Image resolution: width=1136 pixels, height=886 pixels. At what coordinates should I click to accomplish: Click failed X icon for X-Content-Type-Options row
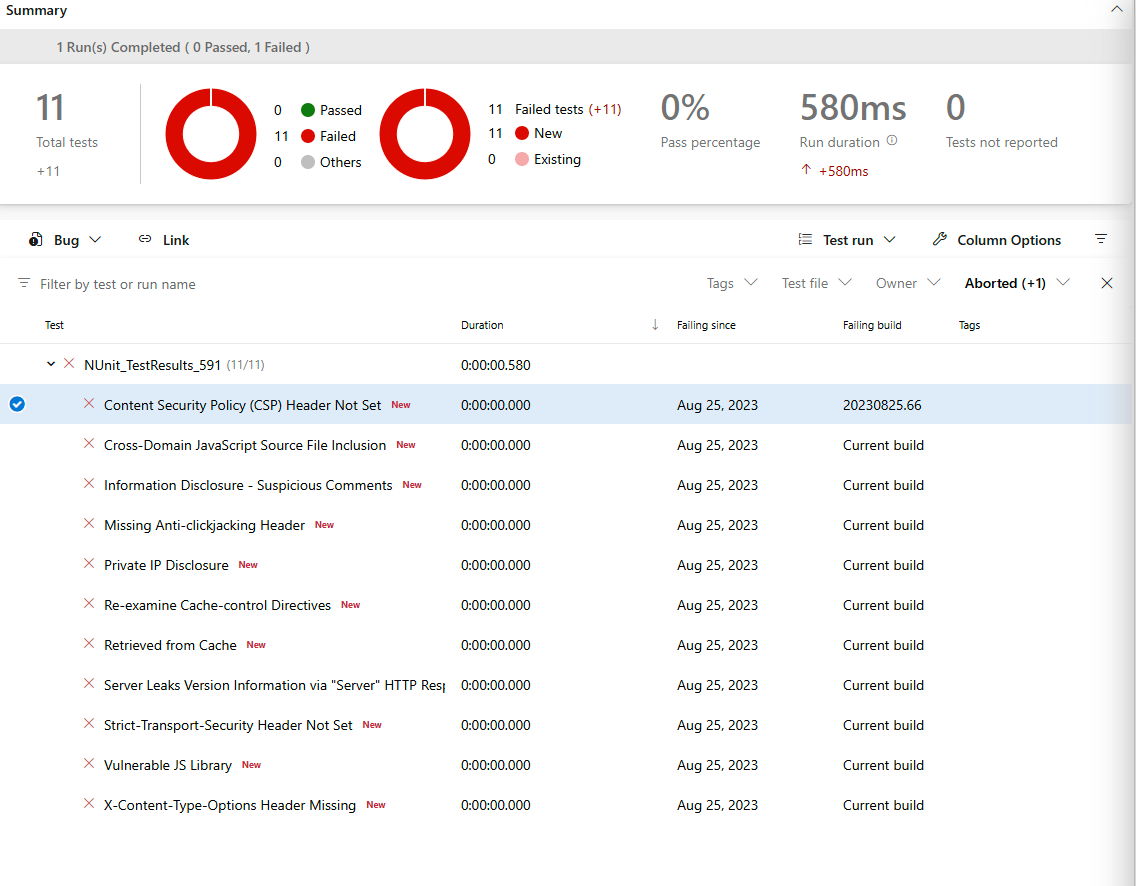tap(88, 803)
